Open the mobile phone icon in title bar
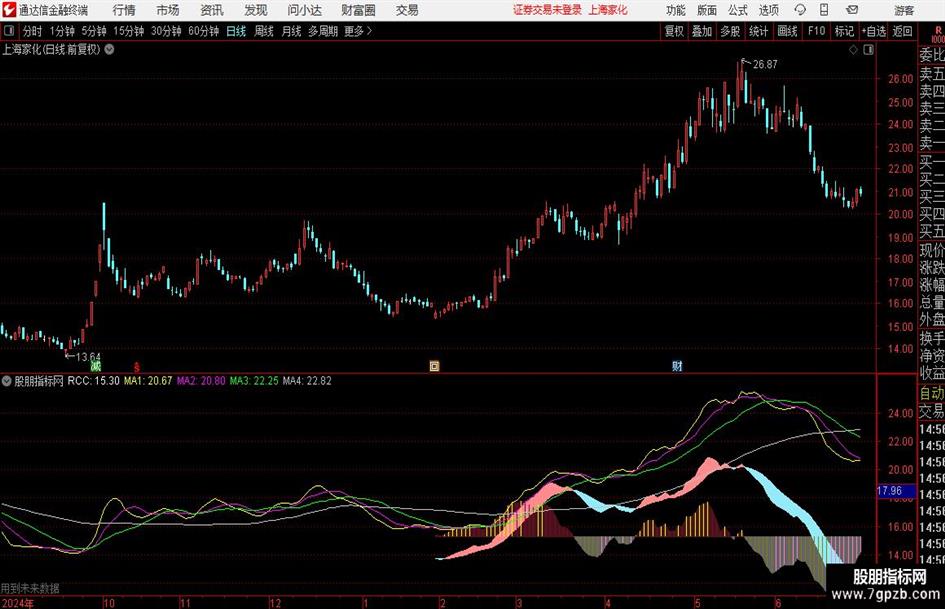Viewport: 945px width, 609px height. click(x=824, y=10)
